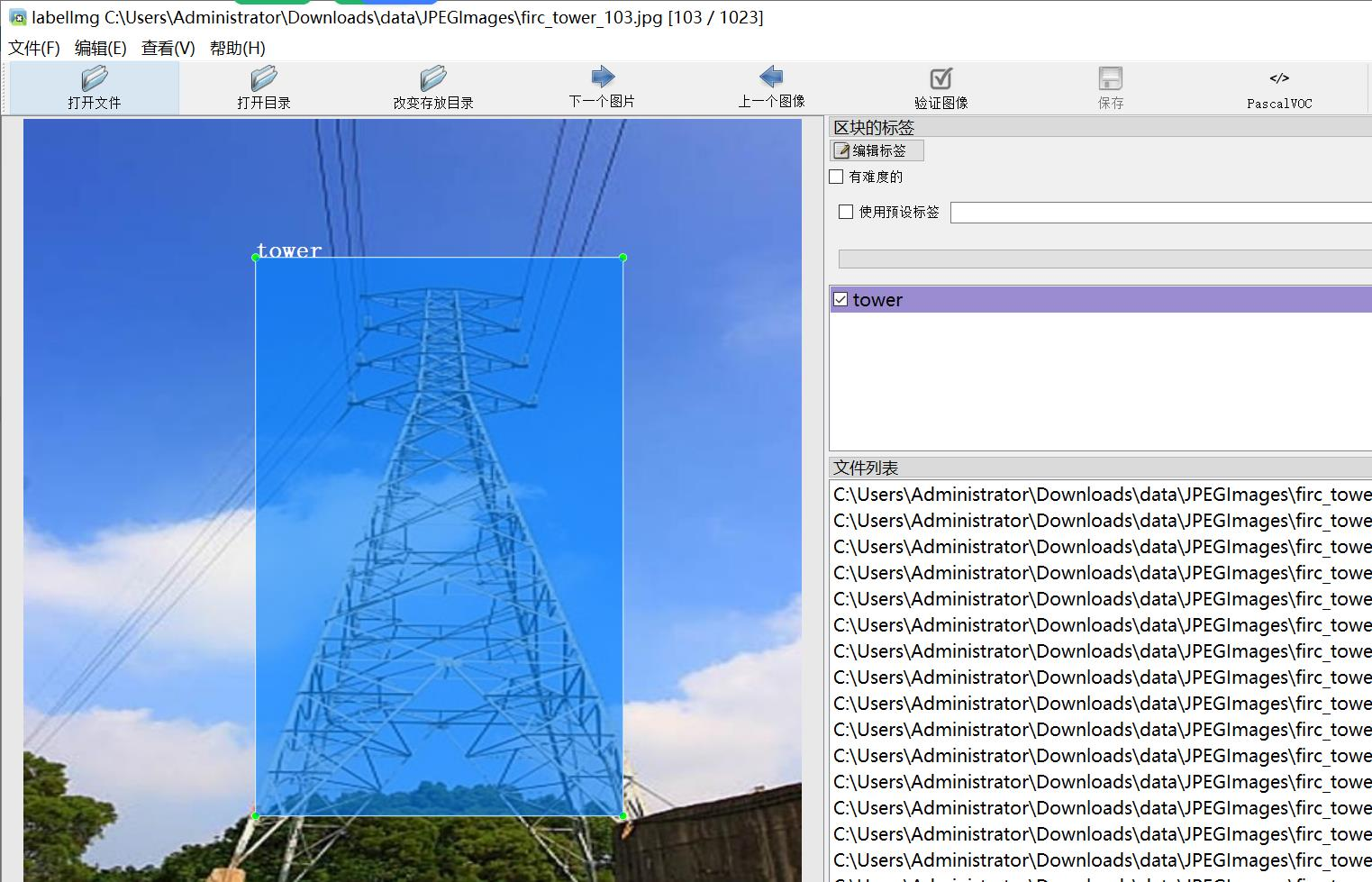The height and width of the screenshot is (882, 1372).
Task: Click bottom-left green vertex of bounding box
Action: (x=256, y=816)
